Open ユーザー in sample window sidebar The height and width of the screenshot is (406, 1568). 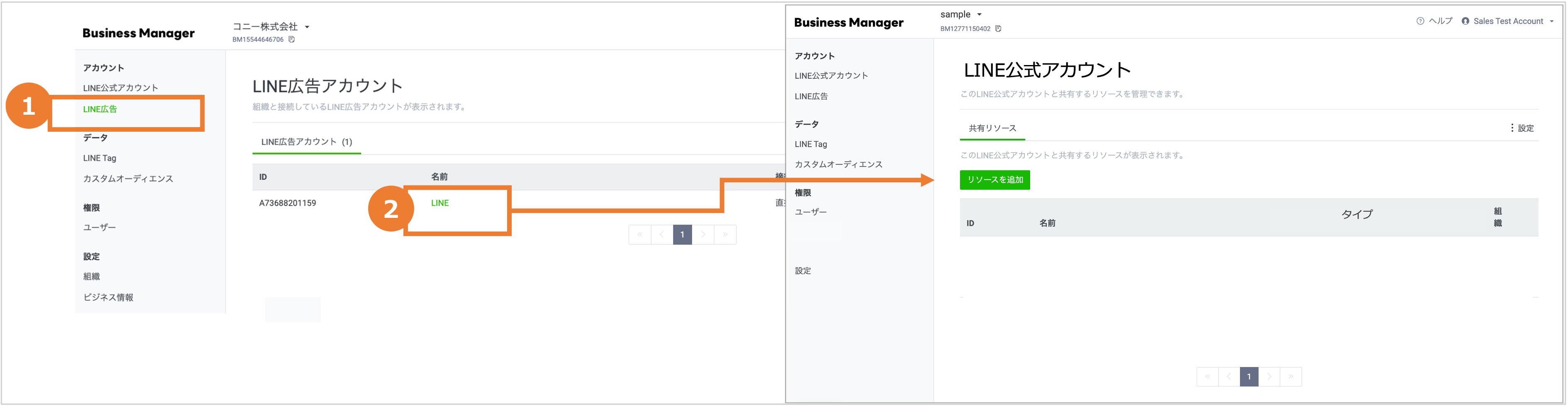coord(811,212)
